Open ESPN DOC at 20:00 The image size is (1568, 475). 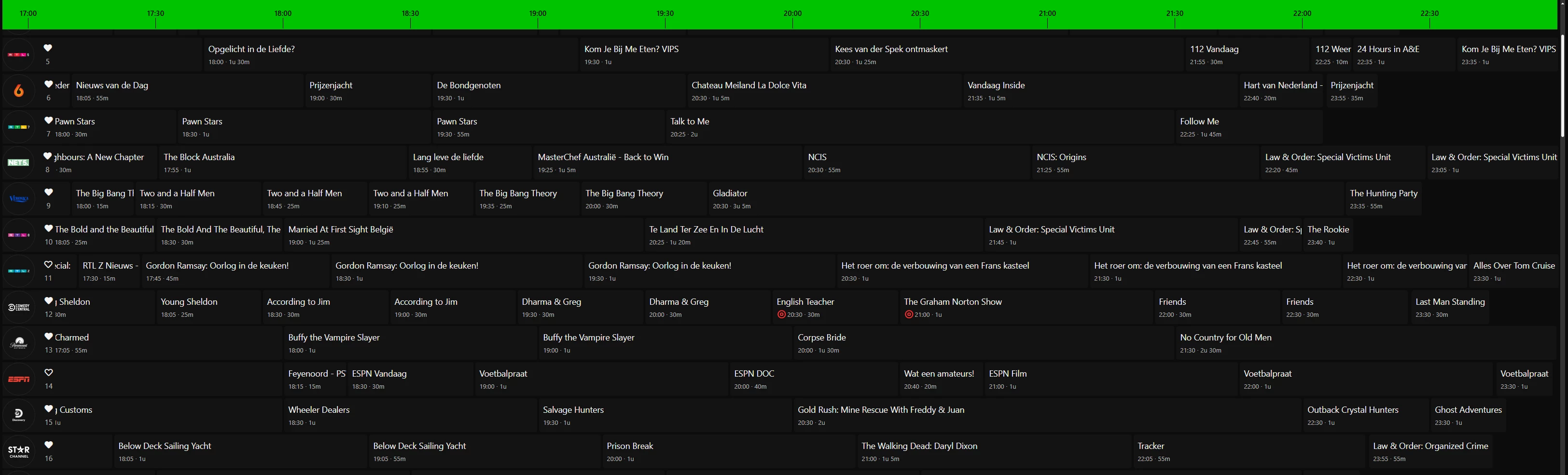[814, 380]
